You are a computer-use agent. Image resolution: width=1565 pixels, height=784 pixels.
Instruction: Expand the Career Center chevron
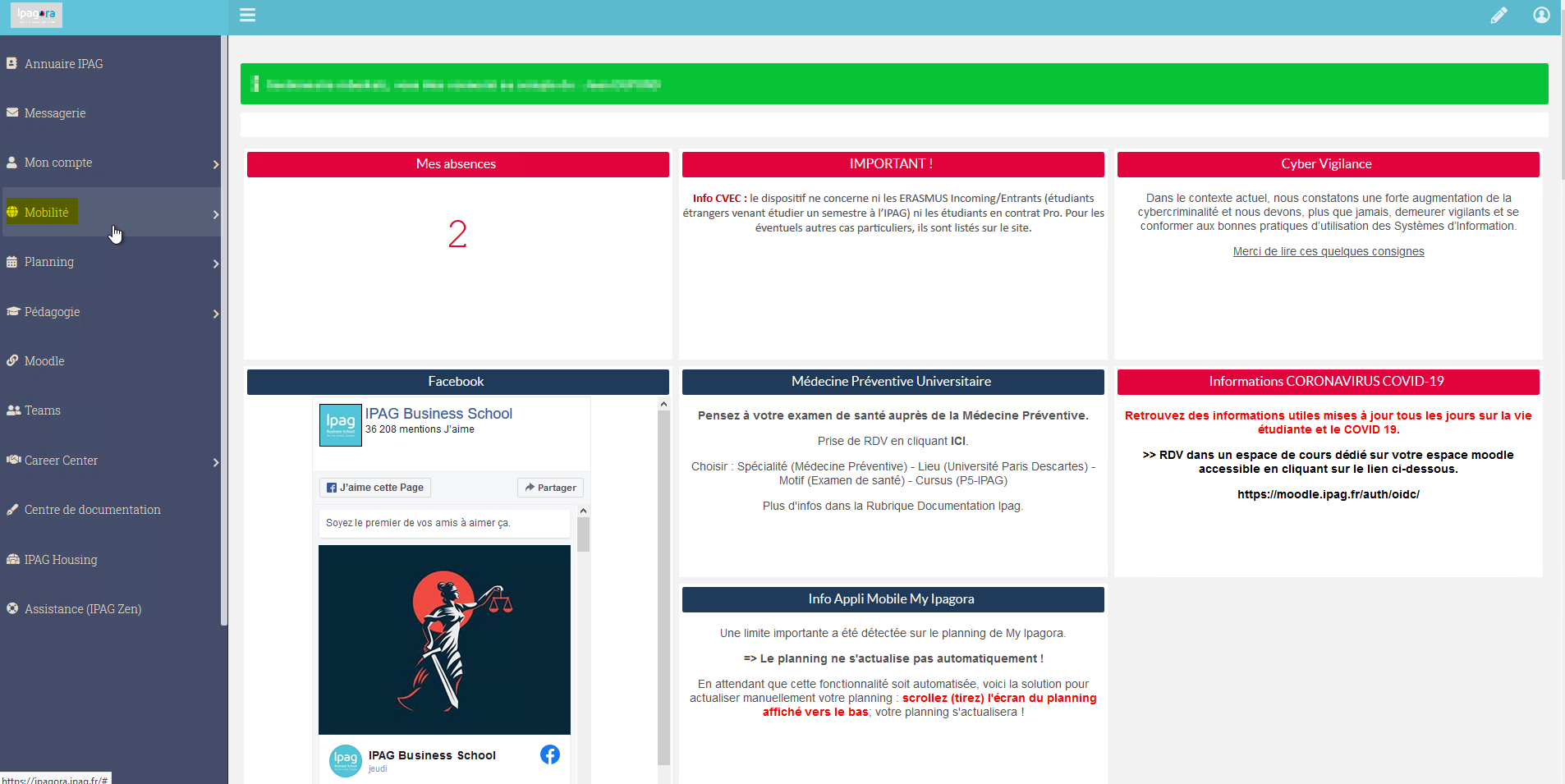point(216,462)
